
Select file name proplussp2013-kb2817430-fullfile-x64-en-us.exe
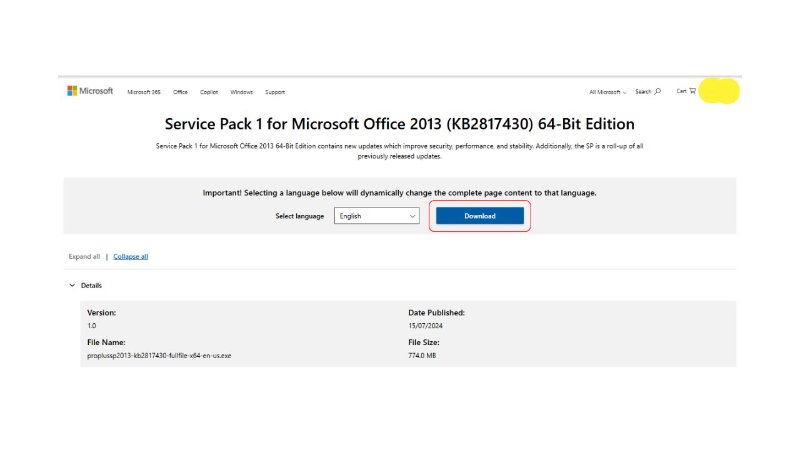(159, 356)
